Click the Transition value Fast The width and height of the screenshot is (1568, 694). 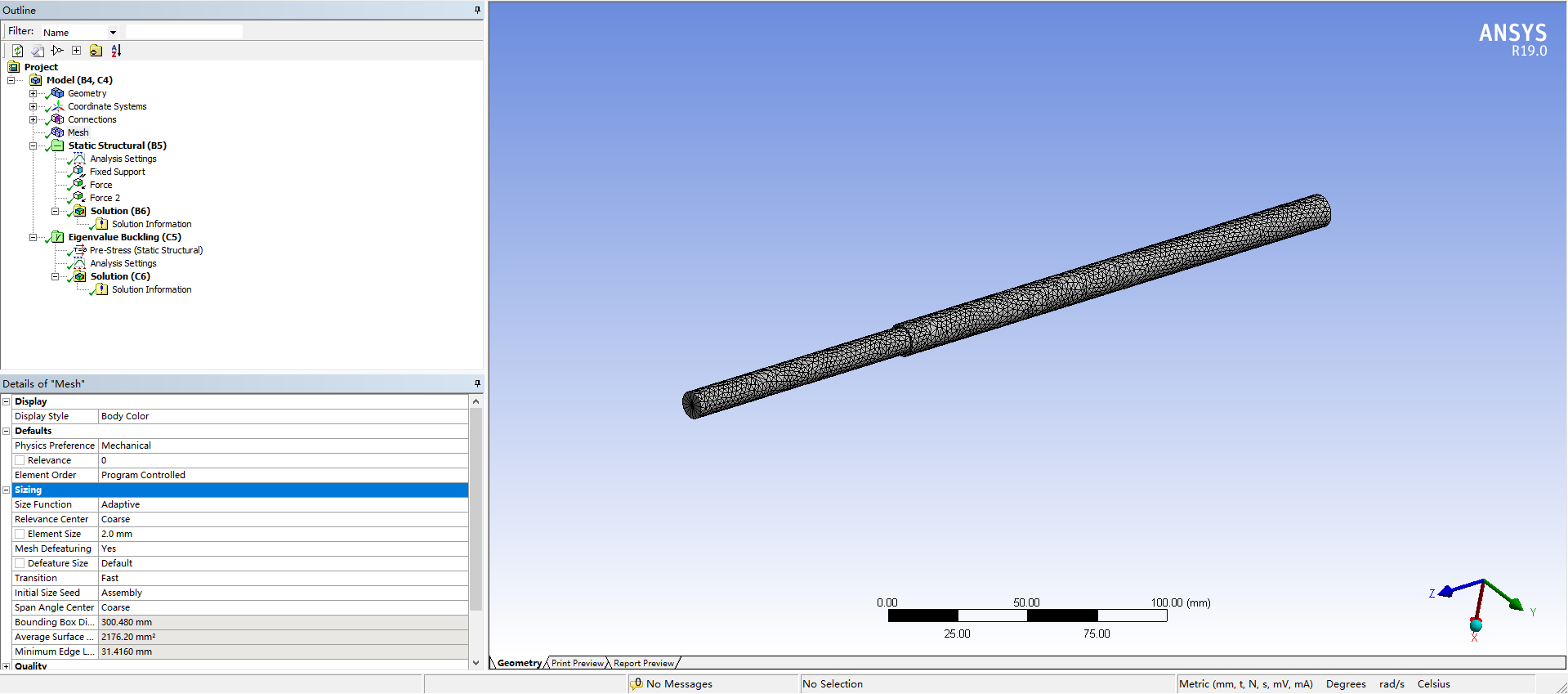[x=283, y=578]
